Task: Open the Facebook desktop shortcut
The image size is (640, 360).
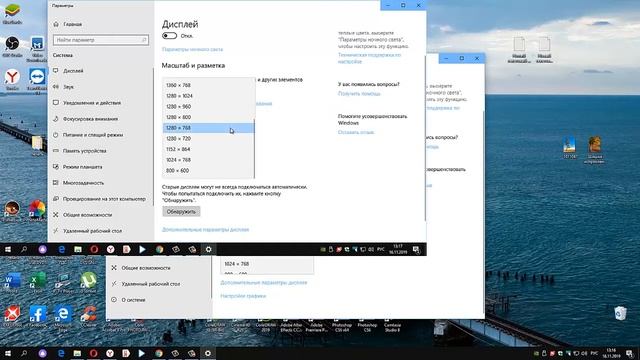Action: pos(38,316)
